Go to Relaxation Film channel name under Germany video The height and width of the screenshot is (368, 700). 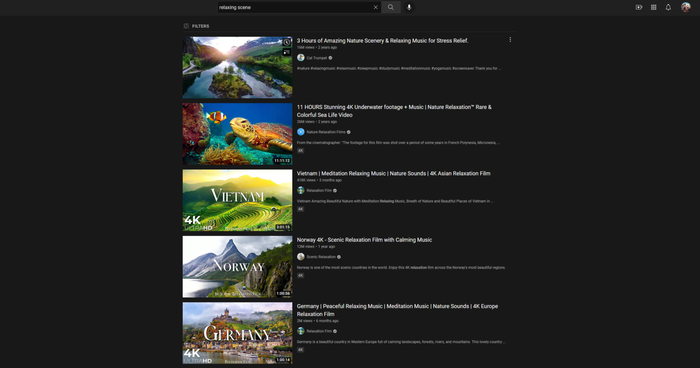[319, 331]
